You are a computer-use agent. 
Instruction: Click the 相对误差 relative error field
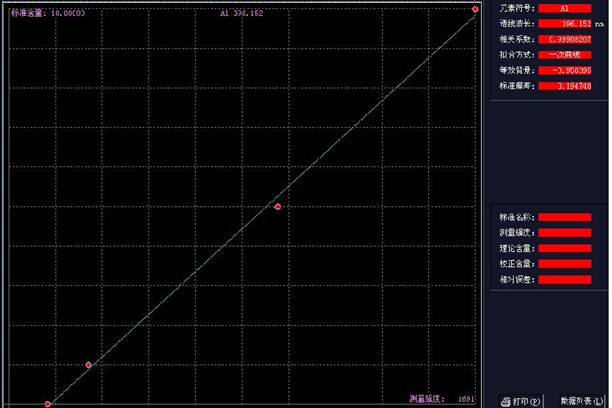tap(564, 279)
